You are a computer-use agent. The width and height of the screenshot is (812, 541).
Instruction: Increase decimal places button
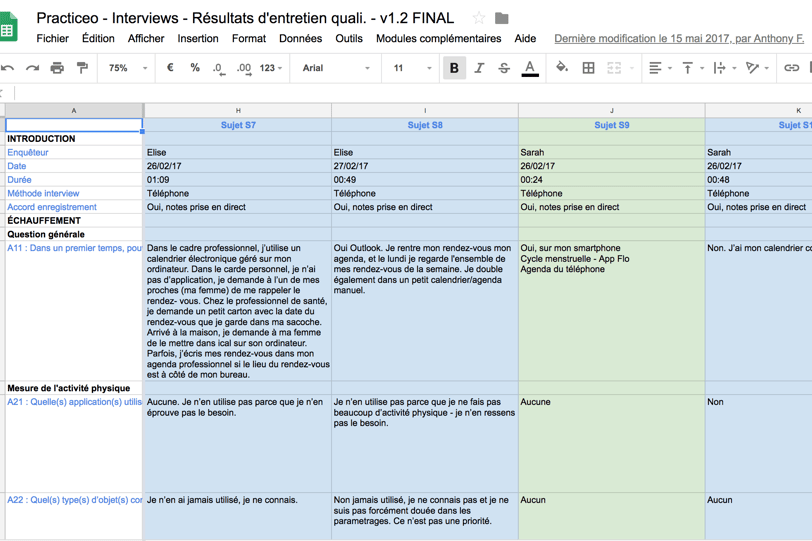pos(244,68)
